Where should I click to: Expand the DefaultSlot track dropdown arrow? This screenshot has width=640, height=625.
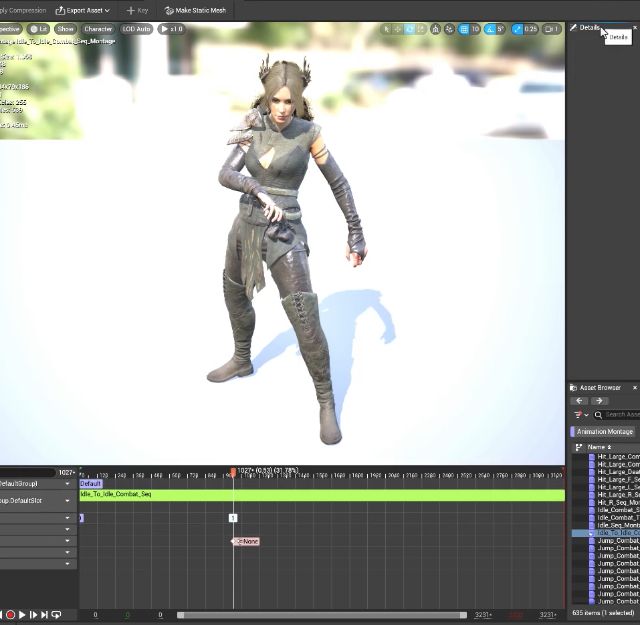coord(69,500)
